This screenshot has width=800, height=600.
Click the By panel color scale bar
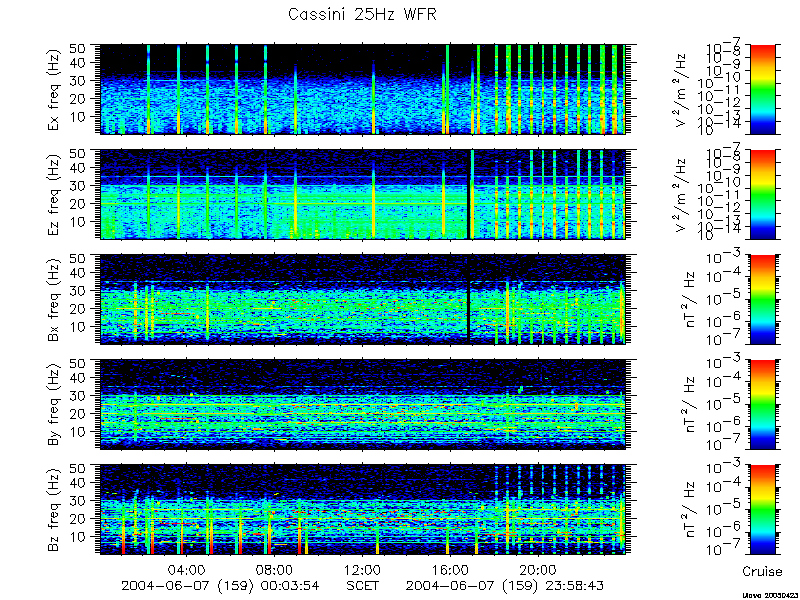click(x=762, y=405)
